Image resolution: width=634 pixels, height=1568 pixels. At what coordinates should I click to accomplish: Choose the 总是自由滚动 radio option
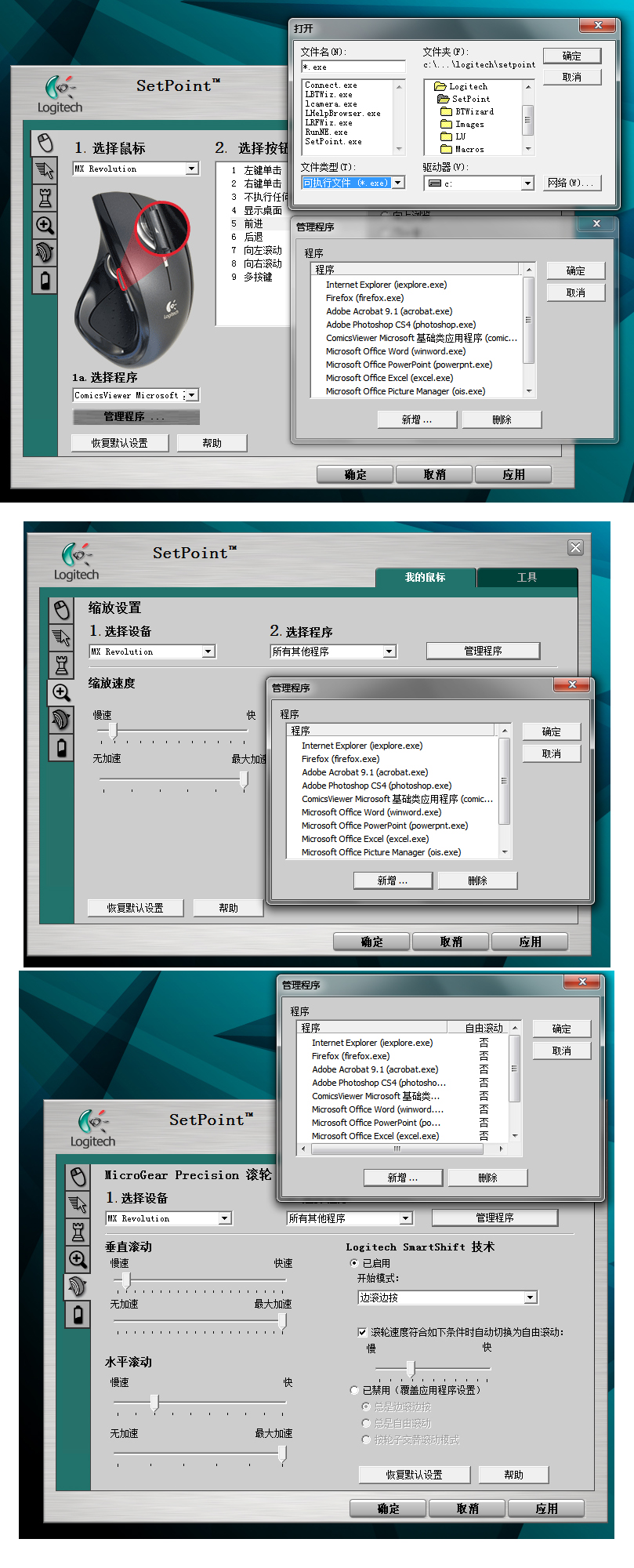(366, 1423)
